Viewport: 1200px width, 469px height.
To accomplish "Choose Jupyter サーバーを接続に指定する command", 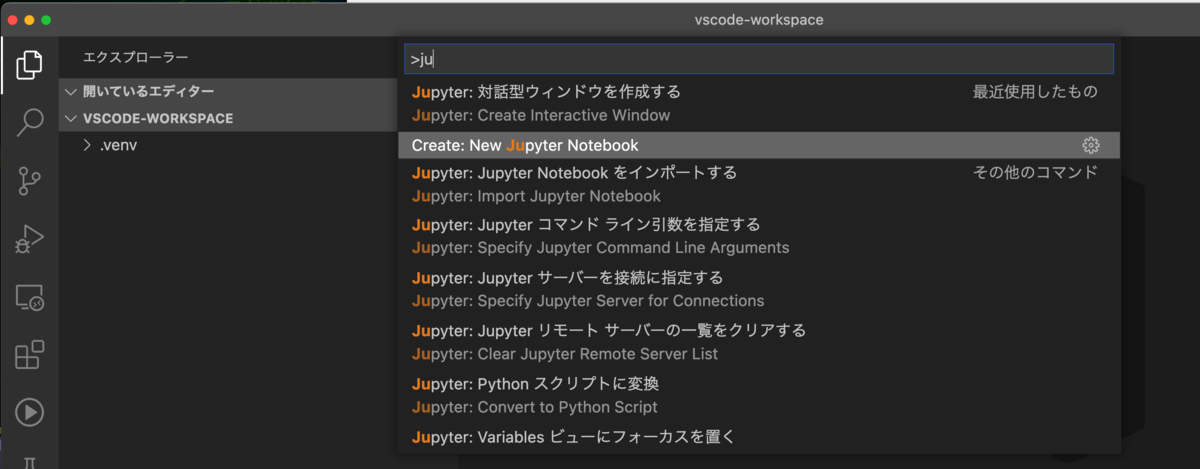I will click(x=758, y=289).
